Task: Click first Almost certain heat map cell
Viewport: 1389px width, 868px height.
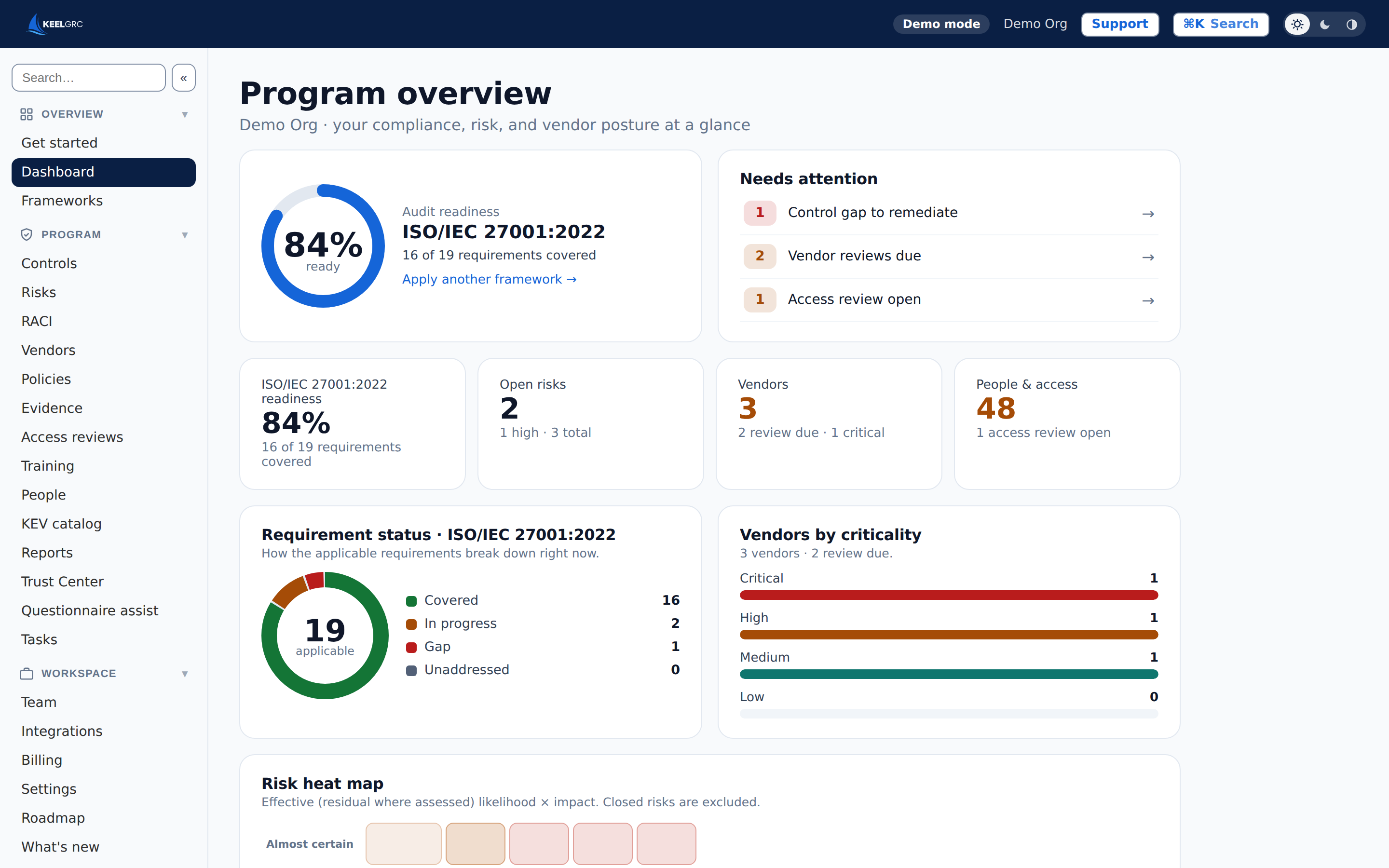Action: [x=404, y=843]
